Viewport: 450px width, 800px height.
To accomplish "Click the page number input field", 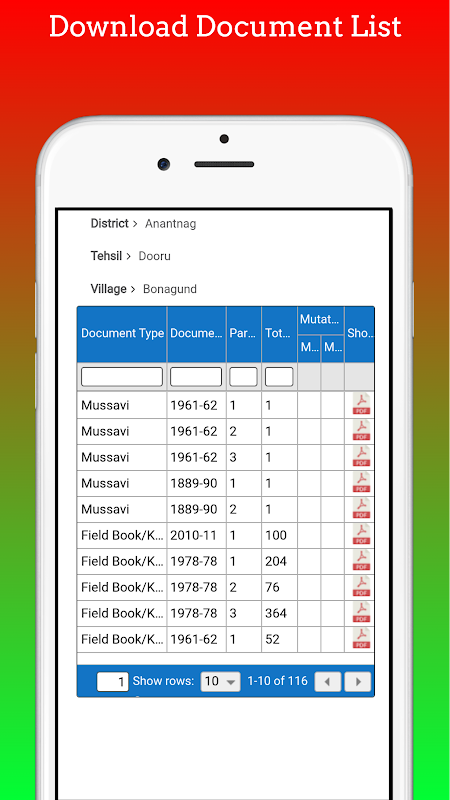I will point(113,682).
